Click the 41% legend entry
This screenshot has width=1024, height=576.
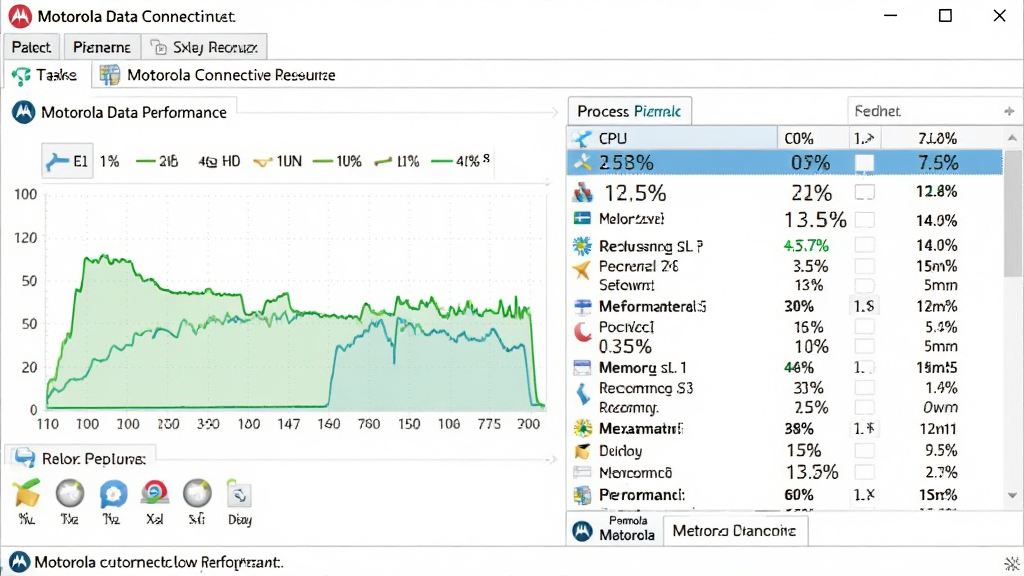[460, 161]
